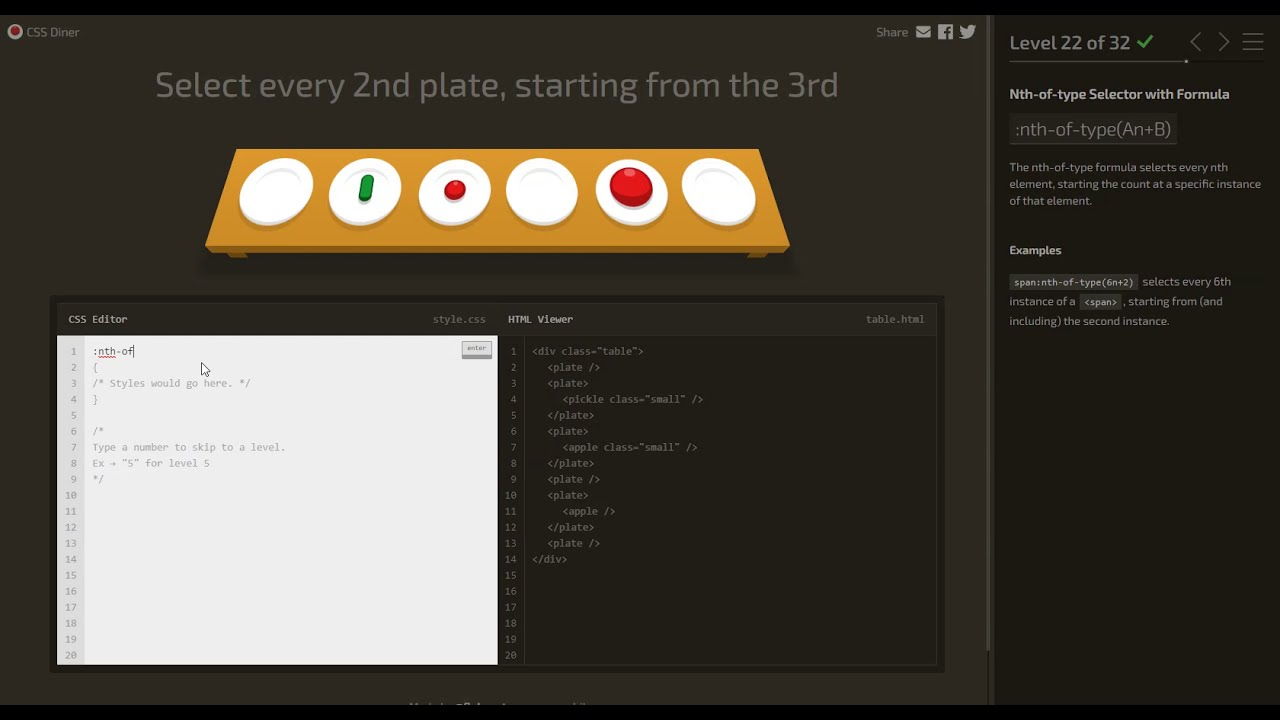This screenshot has height=720, width=1280.
Task: Share via email envelope icon
Action: (923, 32)
